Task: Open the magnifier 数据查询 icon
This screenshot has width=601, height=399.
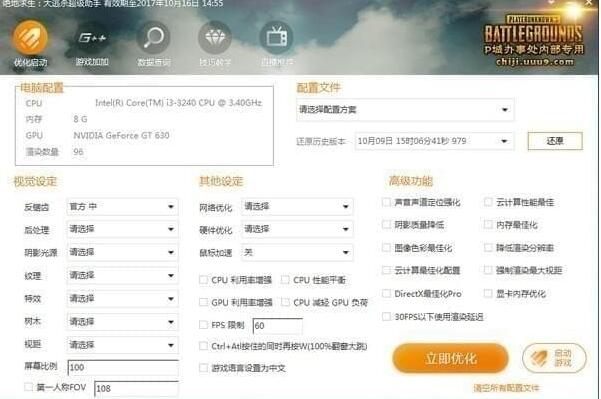Action: 153,38
